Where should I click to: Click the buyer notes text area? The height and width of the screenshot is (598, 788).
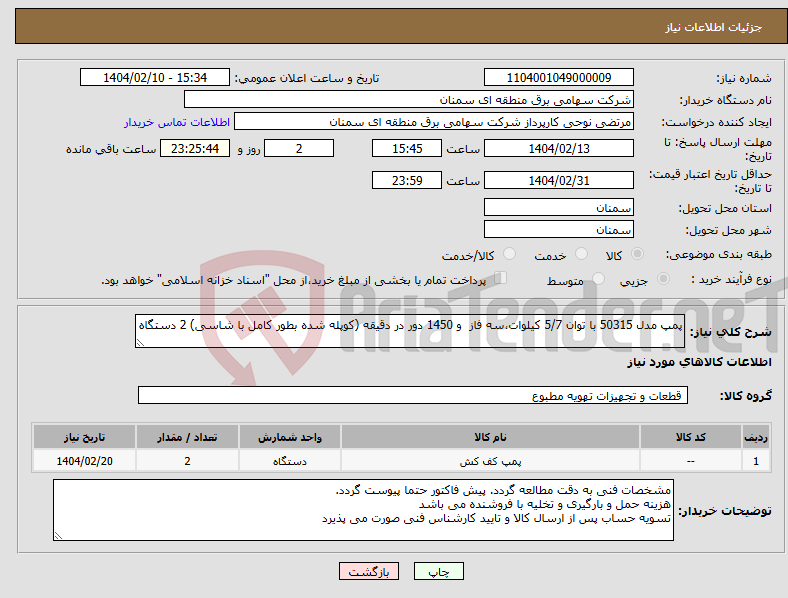363,510
